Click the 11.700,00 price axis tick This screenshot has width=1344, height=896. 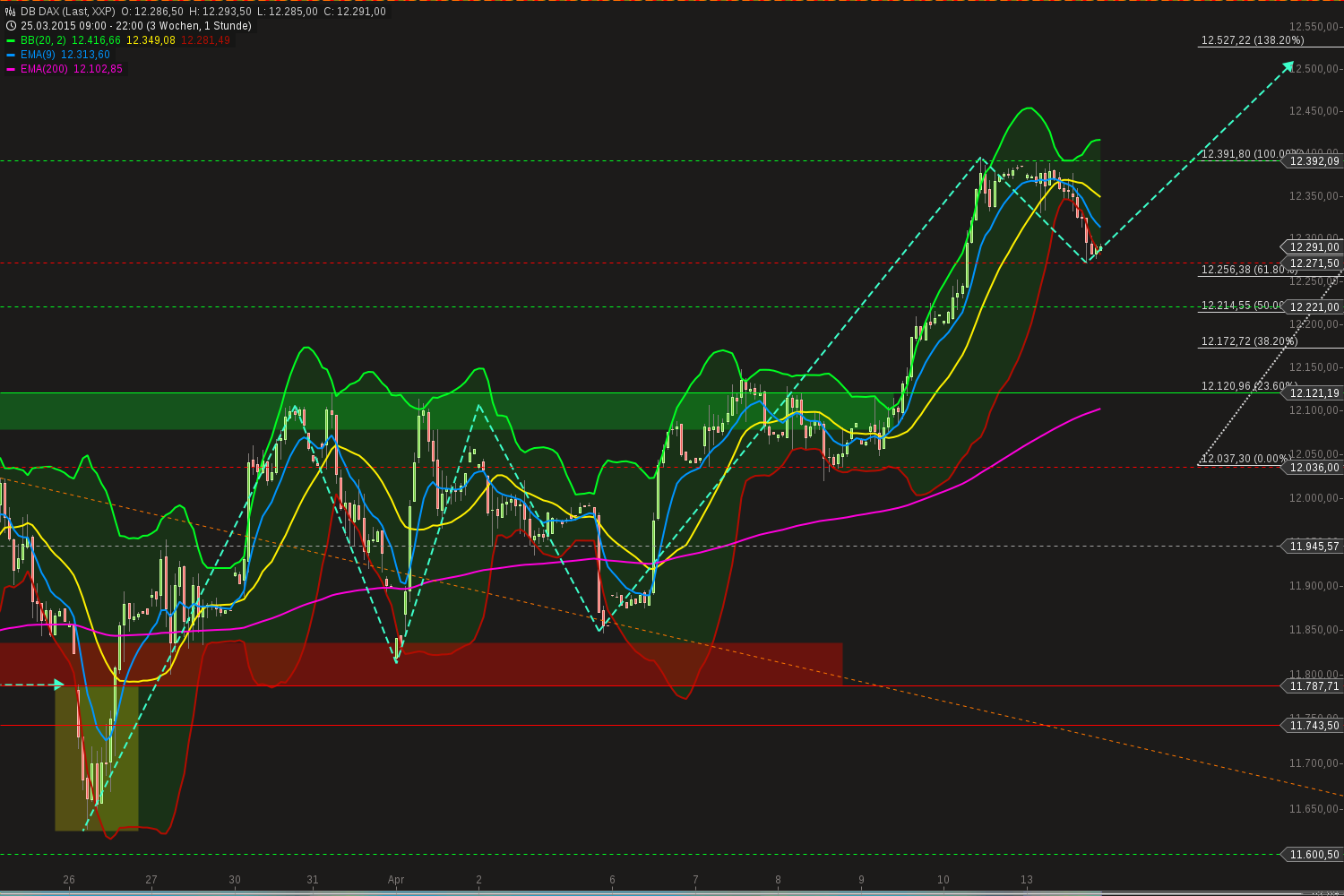click(1314, 763)
